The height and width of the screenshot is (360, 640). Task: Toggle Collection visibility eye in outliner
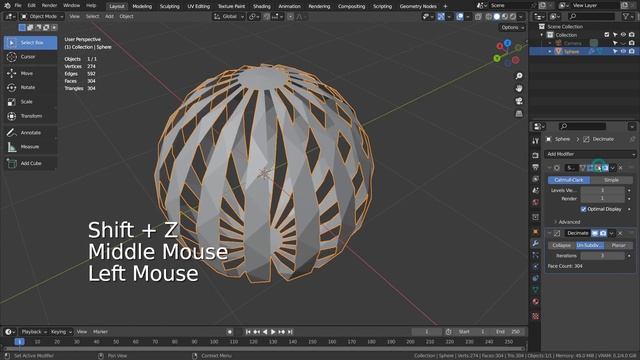pyautogui.click(x=623, y=35)
